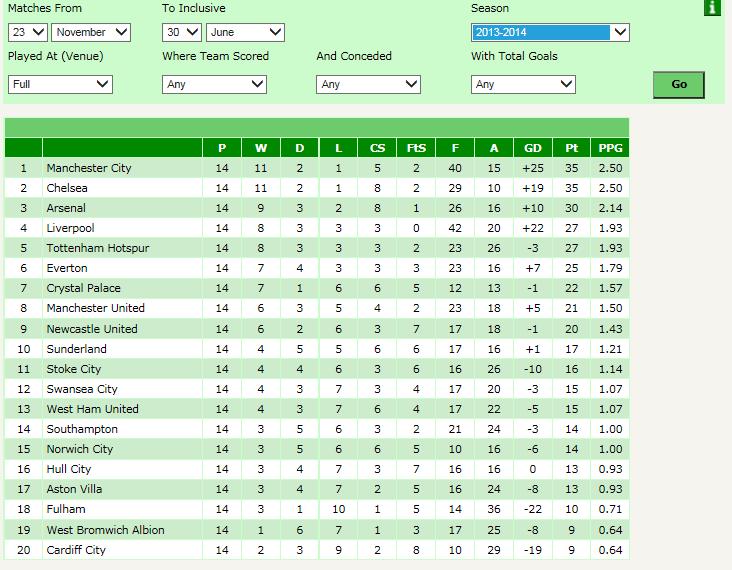Open the Matches From day dropdown
Screen dimensions: 732x570
coord(26,32)
